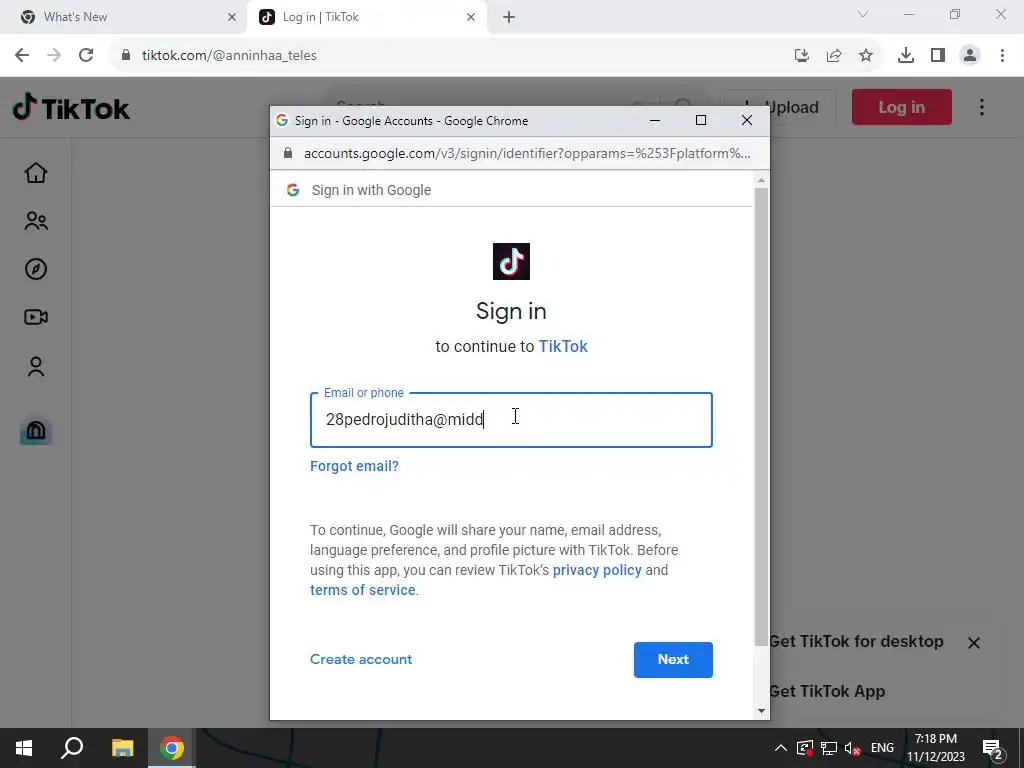Open the Chrome tab search chevron
Viewport: 1024px width, 768px height.
click(863, 15)
